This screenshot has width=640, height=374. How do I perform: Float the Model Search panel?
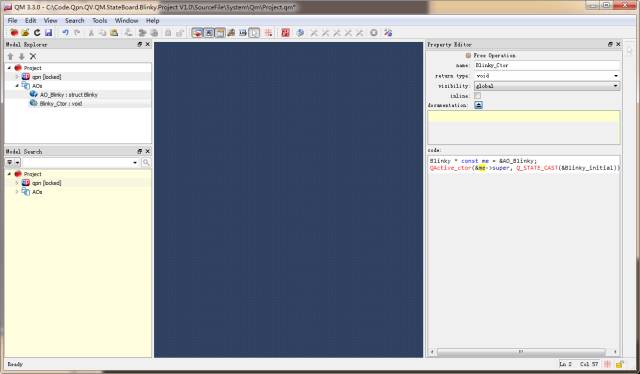pos(140,151)
